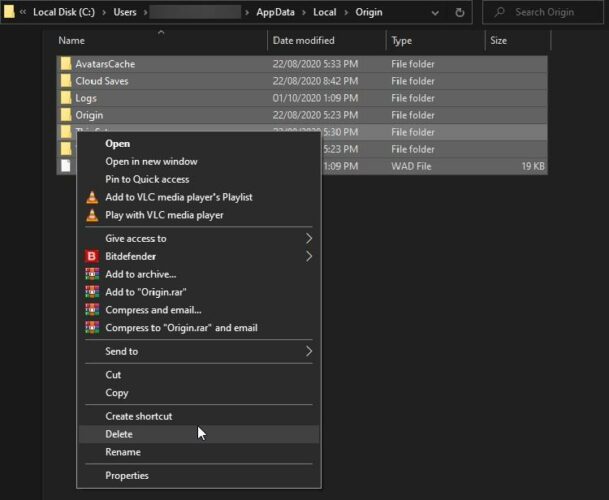
Task: Open the address bar history dropdown
Action: click(435, 13)
